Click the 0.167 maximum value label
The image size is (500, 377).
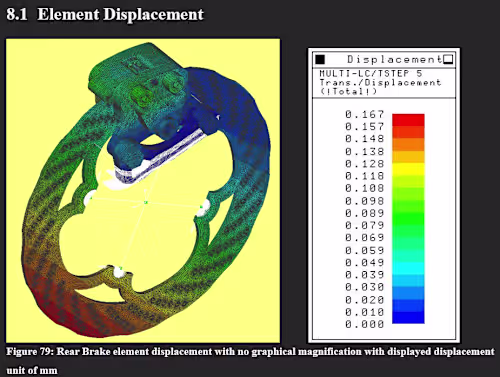pos(365,114)
